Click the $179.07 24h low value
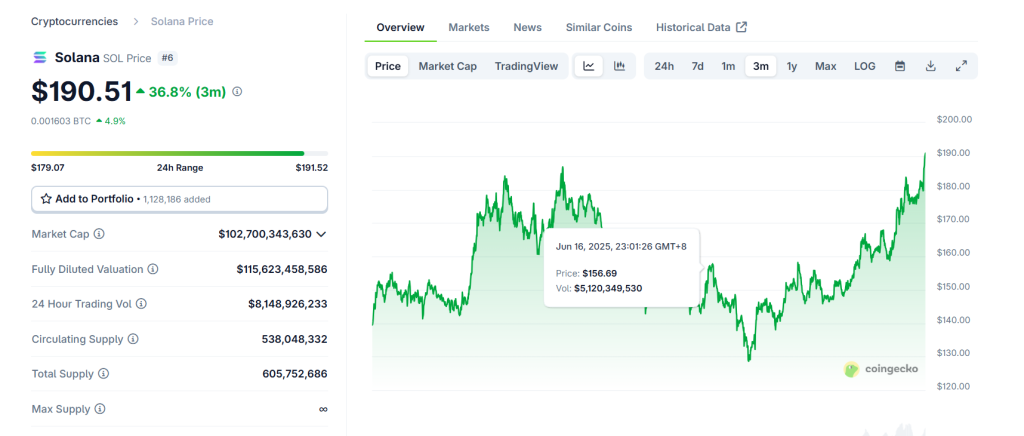 click(x=48, y=168)
